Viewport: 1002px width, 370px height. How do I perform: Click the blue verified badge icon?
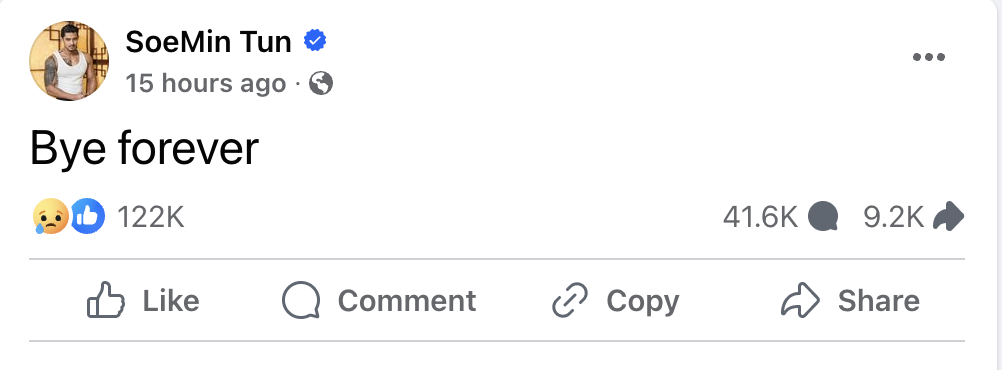pos(315,41)
